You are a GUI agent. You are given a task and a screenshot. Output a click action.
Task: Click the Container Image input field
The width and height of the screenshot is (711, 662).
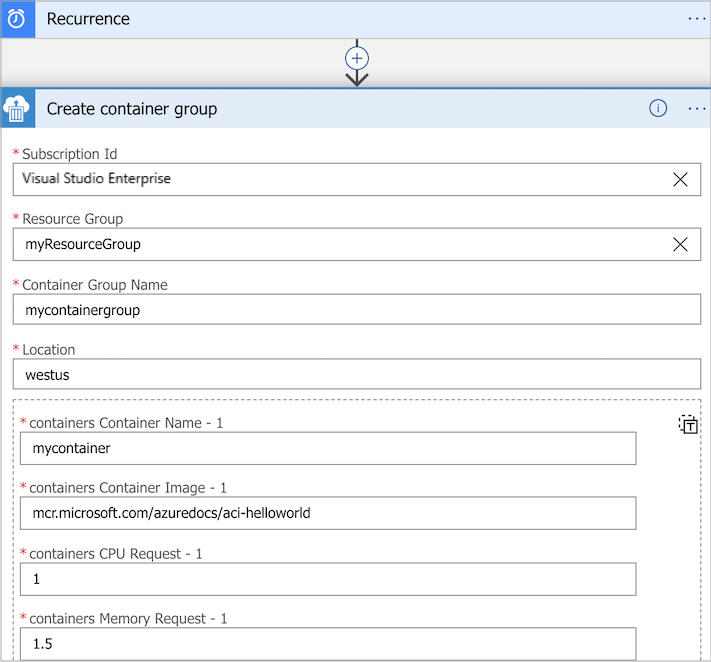pyautogui.click(x=328, y=513)
